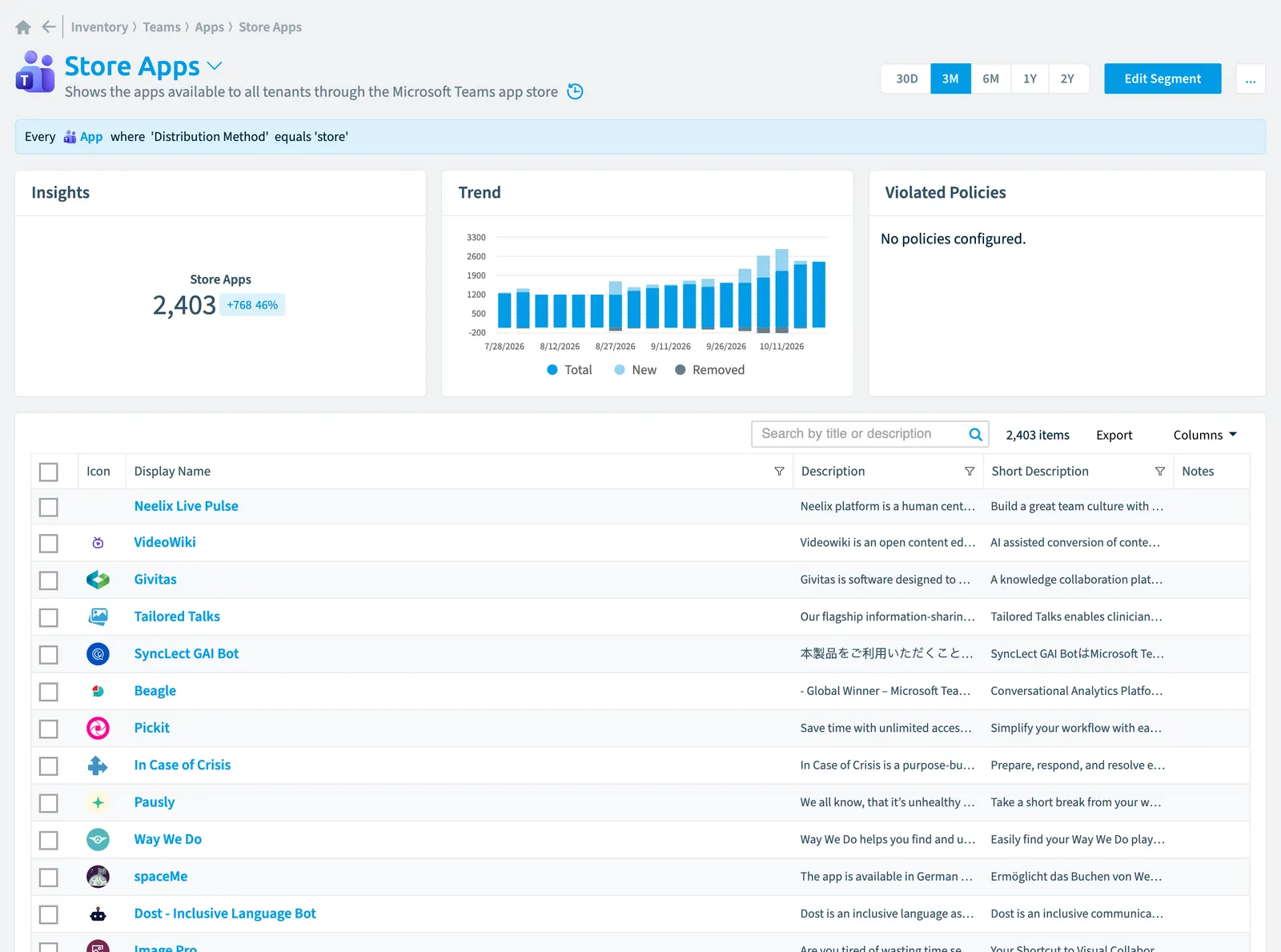Check the SyncLect GAI Bot row

click(x=49, y=655)
